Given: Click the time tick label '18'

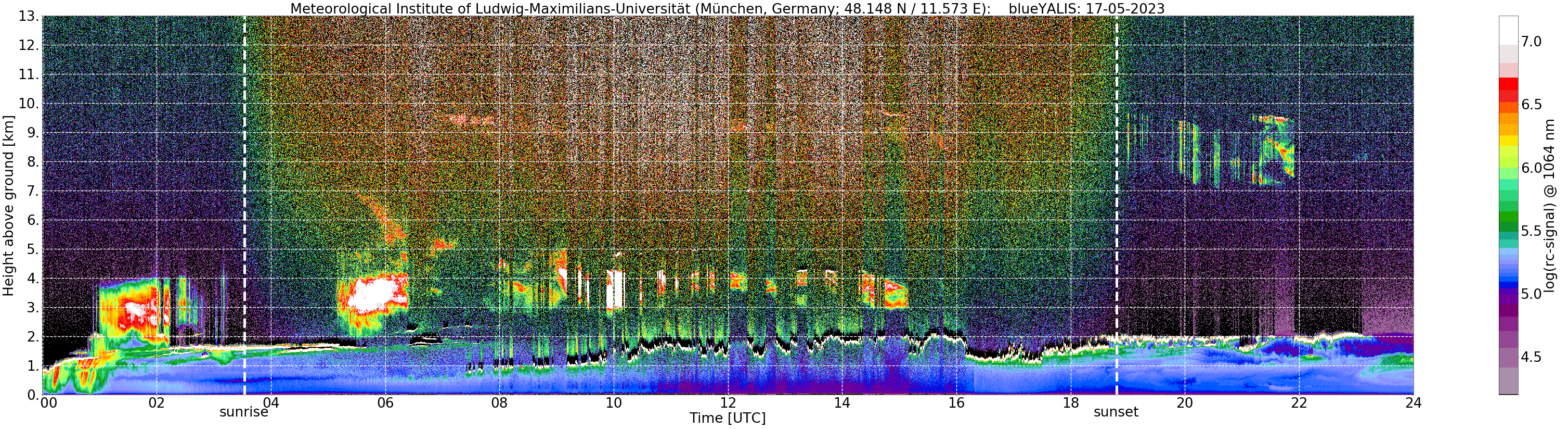Looking at the screenshot, I should pos(1071,403).
